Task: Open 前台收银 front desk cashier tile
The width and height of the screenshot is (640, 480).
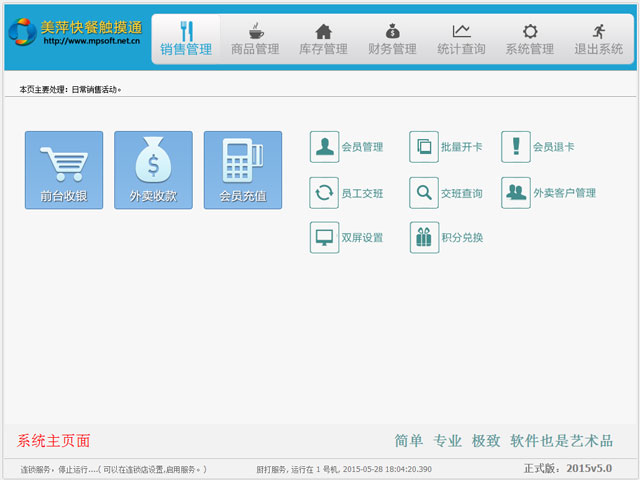Action: tap(64, 170)
